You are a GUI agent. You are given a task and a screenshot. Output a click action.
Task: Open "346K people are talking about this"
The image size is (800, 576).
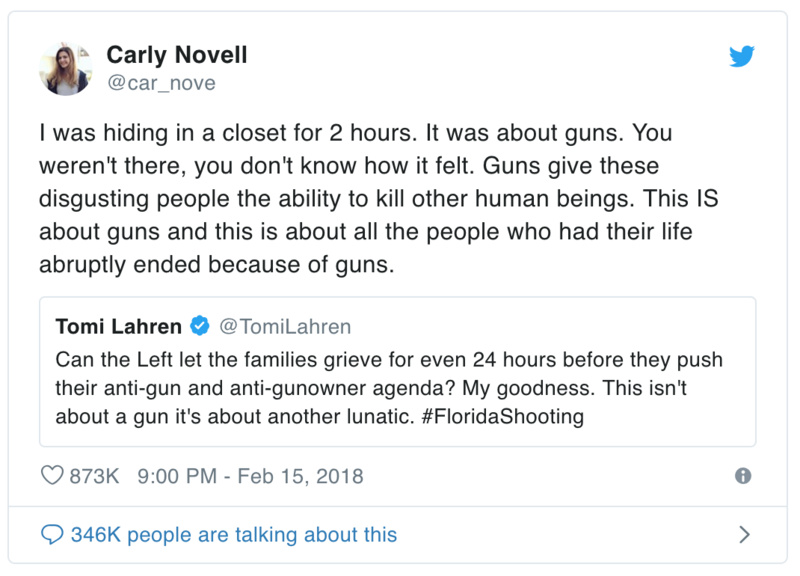tap(233, 535)
